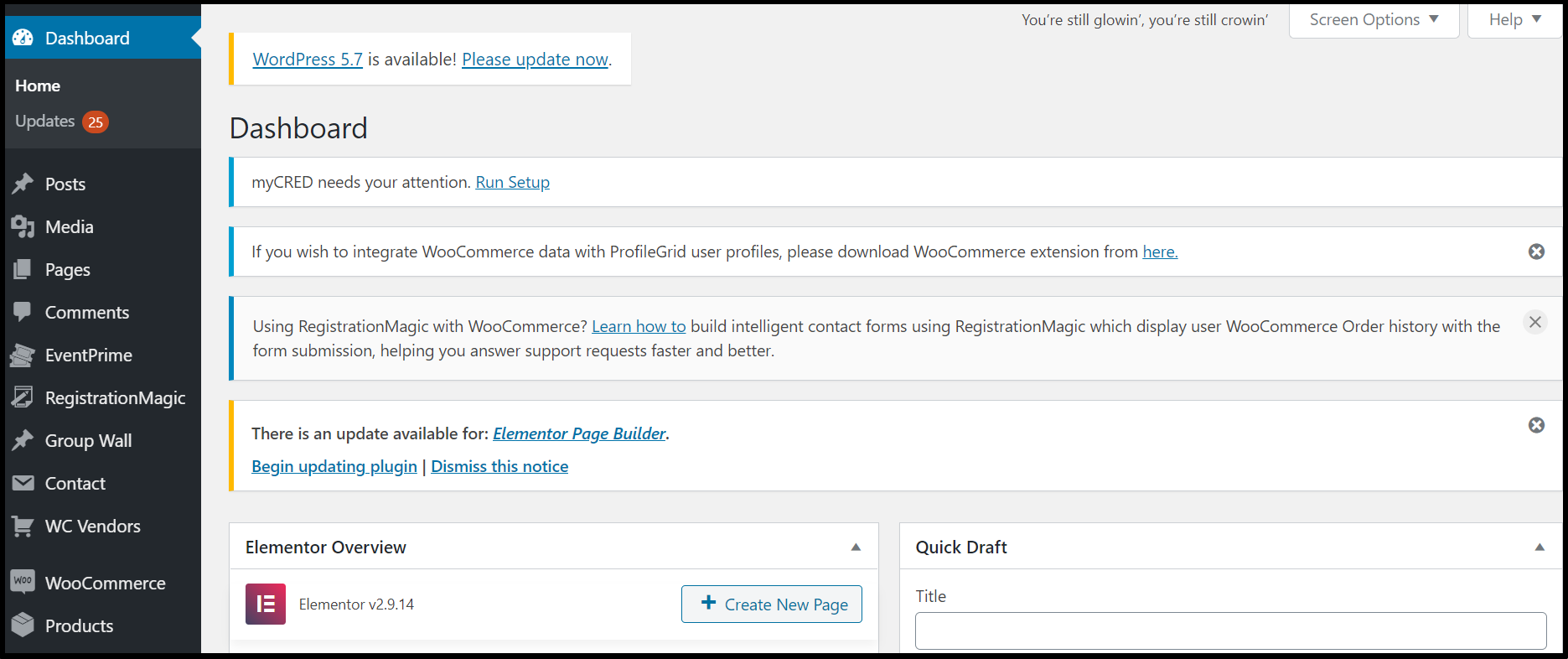This screenshot has height=659, width=1568.
Task: Open WC Vendors via the cart icon
Action: coord(23,526)
